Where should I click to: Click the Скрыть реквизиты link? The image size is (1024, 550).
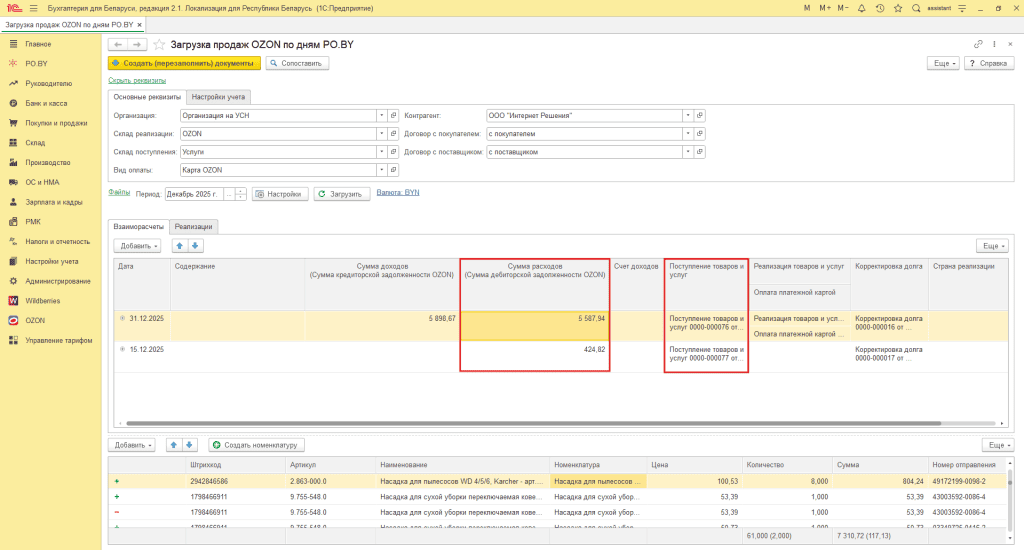pos(137,80)
